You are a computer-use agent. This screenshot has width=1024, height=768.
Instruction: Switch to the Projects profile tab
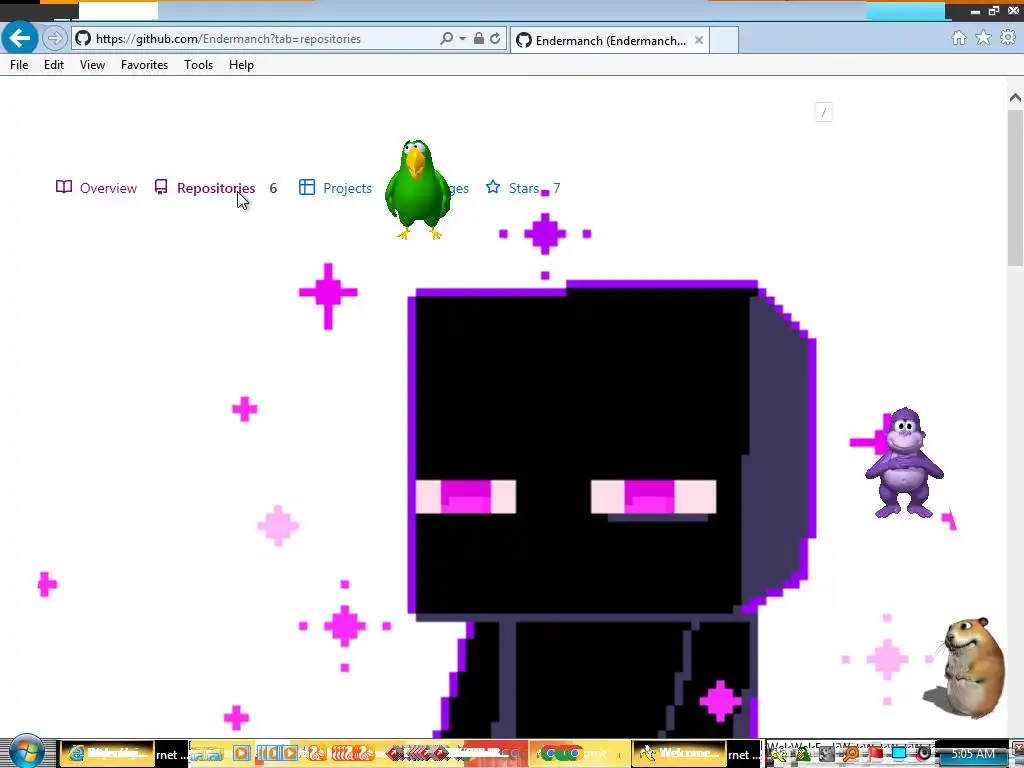(335, 188)
